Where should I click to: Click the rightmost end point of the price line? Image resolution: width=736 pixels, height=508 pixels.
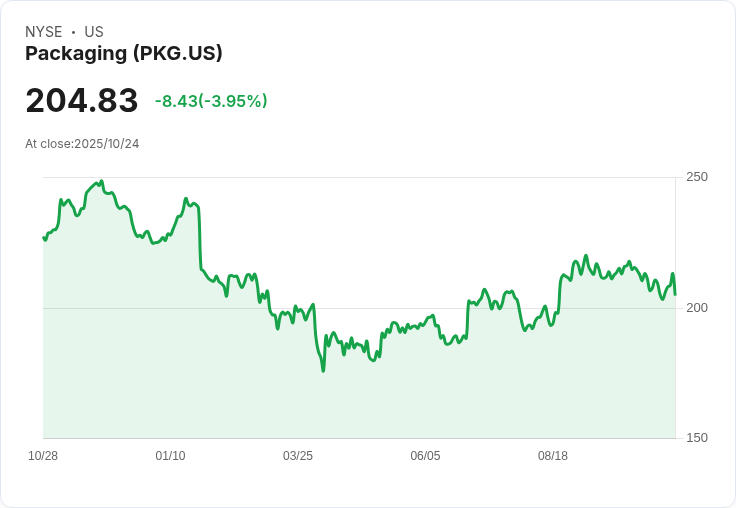coord(675,294)
